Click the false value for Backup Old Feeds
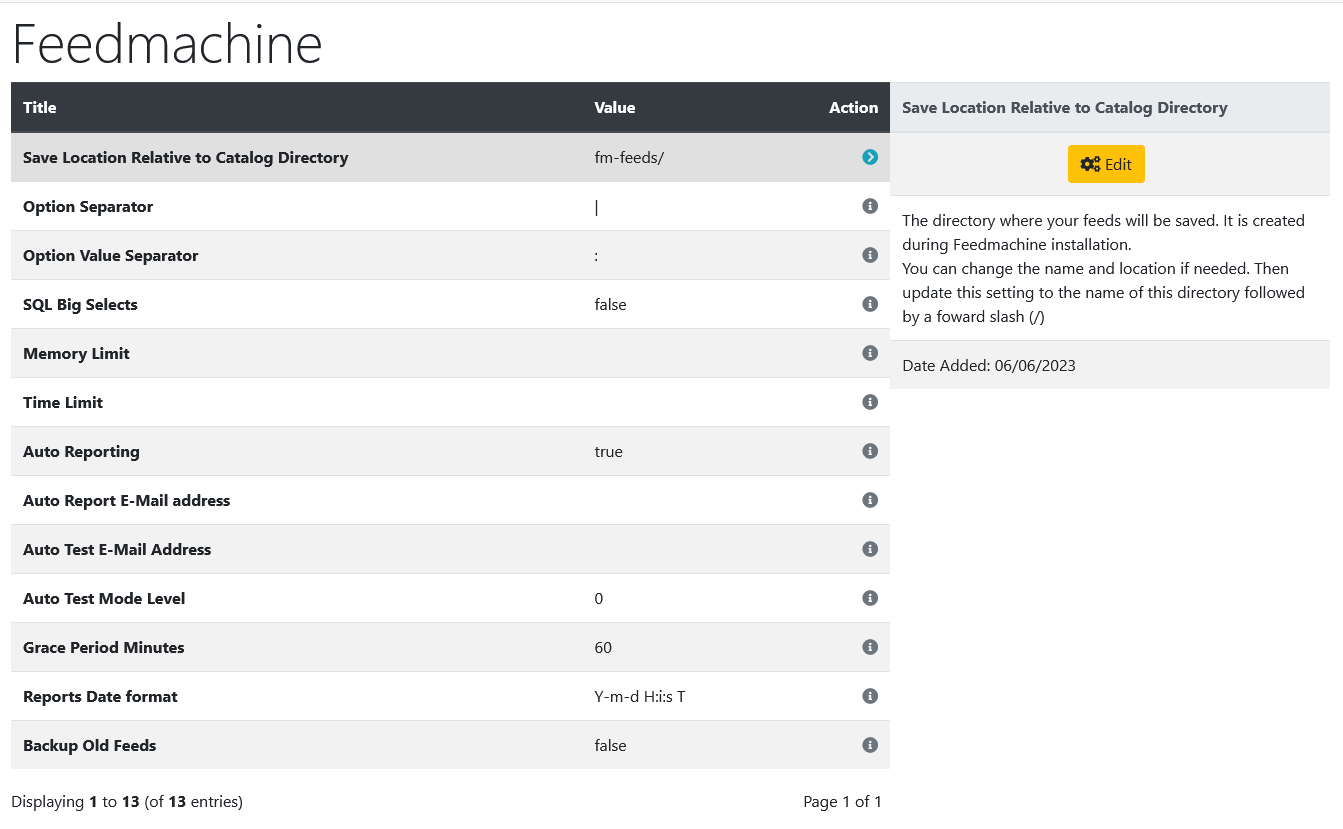This screenshot has height=829, width=1343. [610, 746]
